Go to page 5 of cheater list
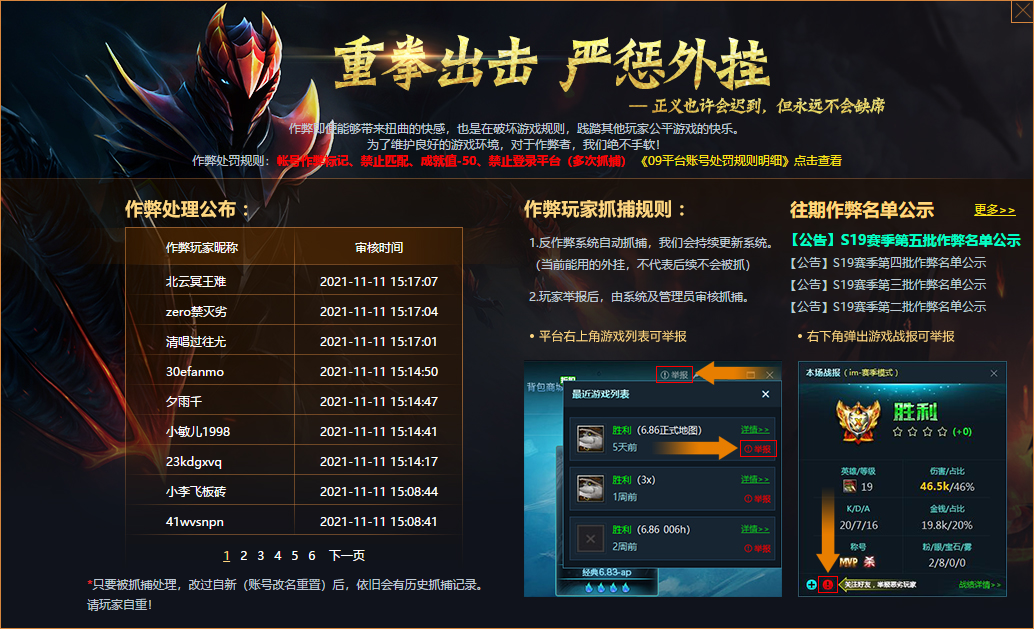 (295, 555)
